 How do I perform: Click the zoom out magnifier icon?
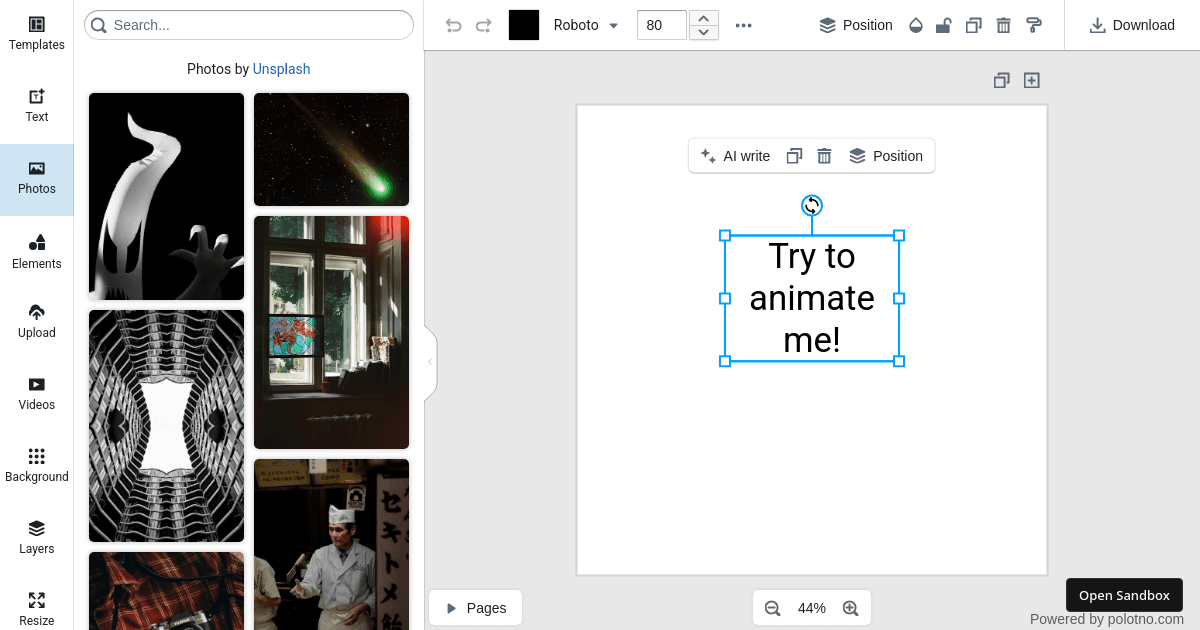click(772, 608)
